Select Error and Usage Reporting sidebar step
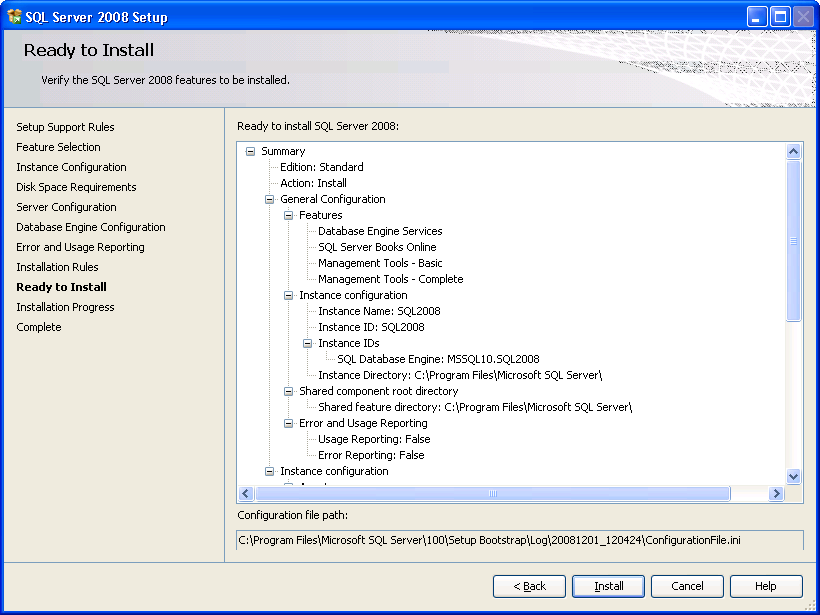820x615 pixels. coord(81,247)
